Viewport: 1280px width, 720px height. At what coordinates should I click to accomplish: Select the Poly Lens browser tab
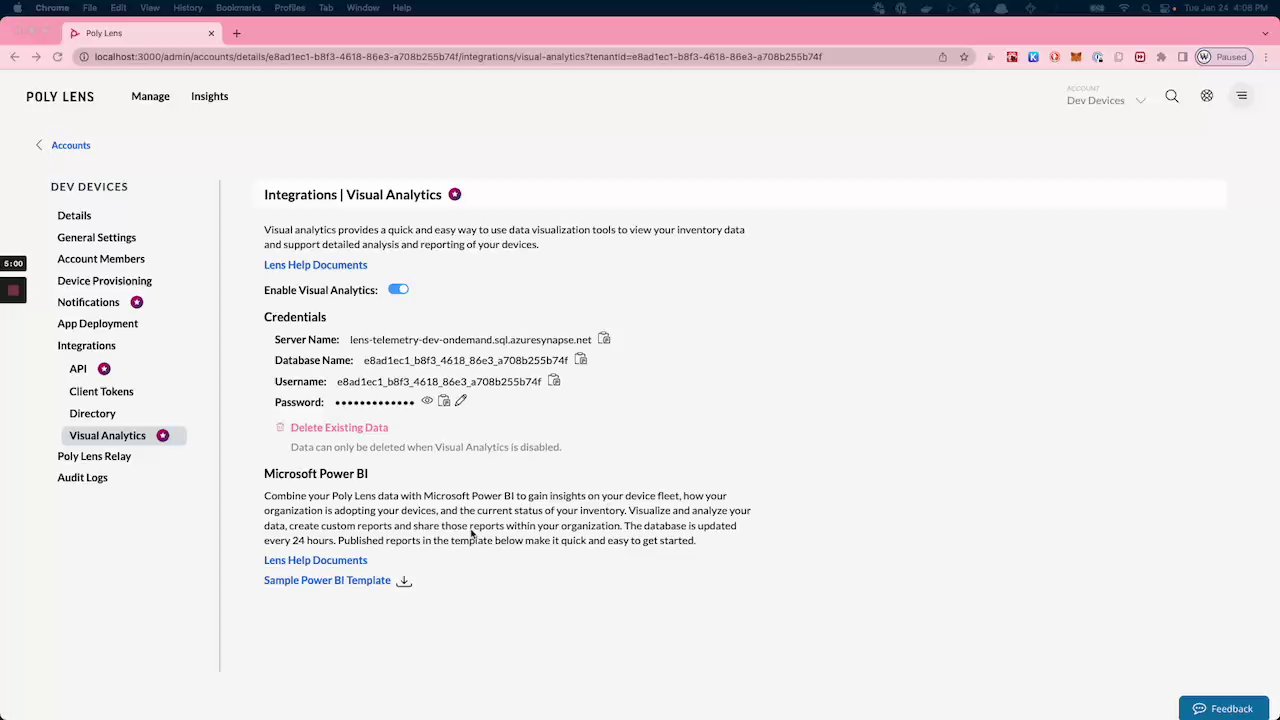pyautogui.click(x=142, y=33)
